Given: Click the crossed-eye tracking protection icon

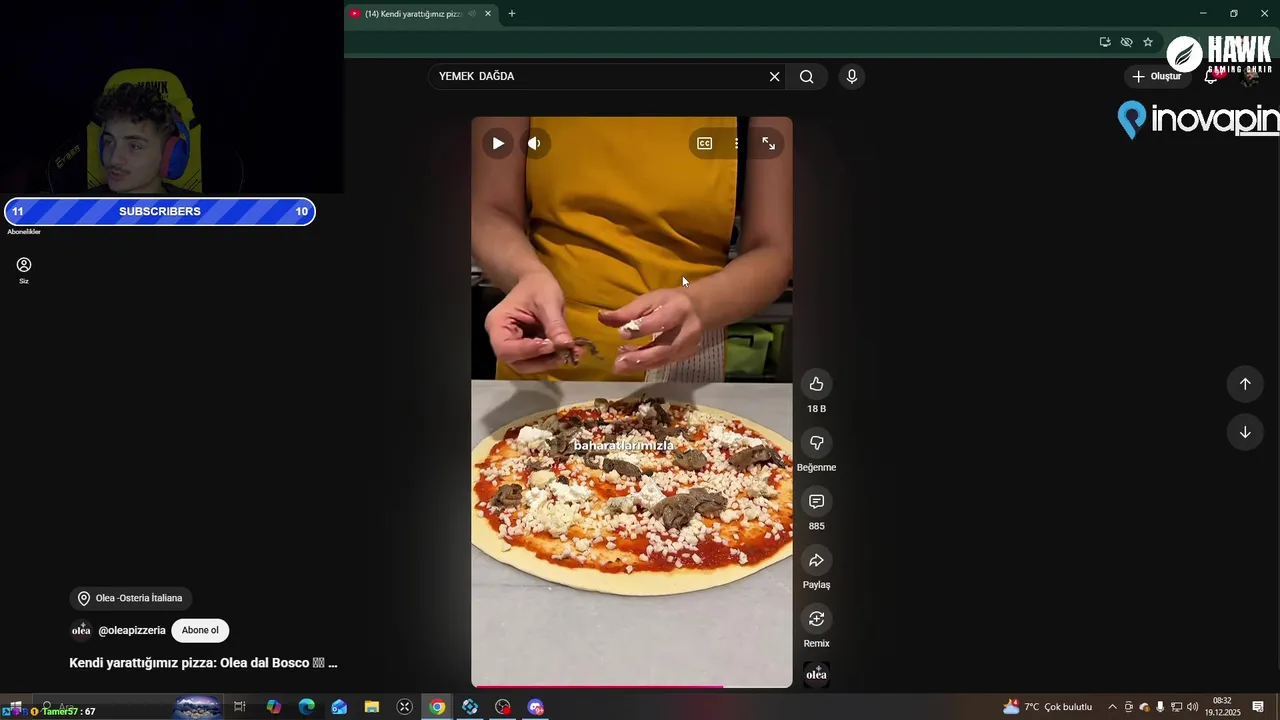Looking at the screenshot, I should pyautogui.click(x=1126, y=42).
